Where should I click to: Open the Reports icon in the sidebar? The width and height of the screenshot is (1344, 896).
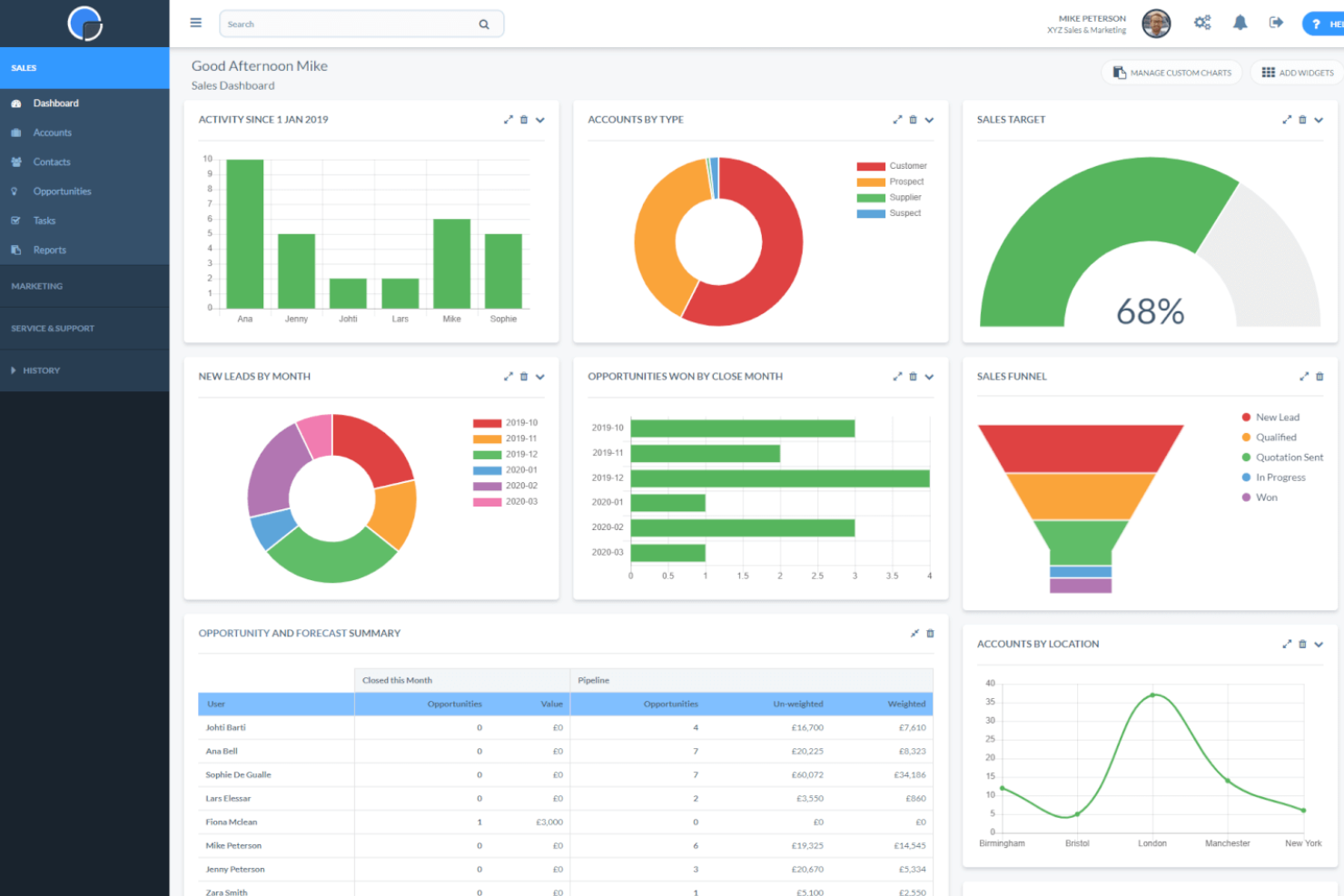pyautogui.click(x=16, y=250)
